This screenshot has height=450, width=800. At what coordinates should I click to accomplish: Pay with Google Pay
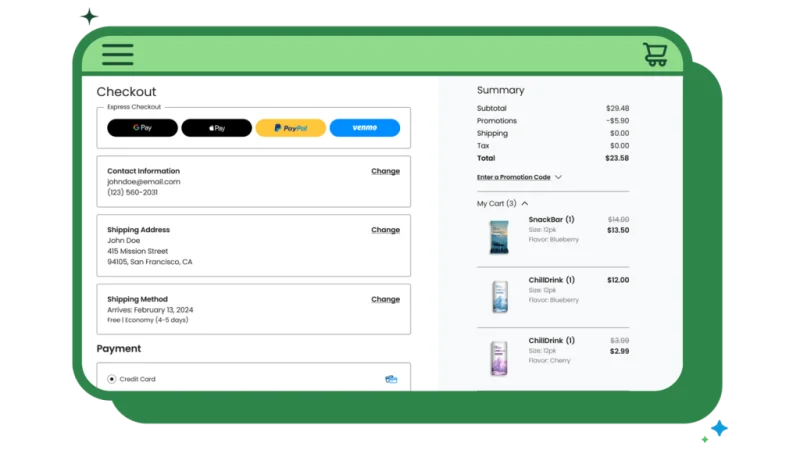point(142,128)
